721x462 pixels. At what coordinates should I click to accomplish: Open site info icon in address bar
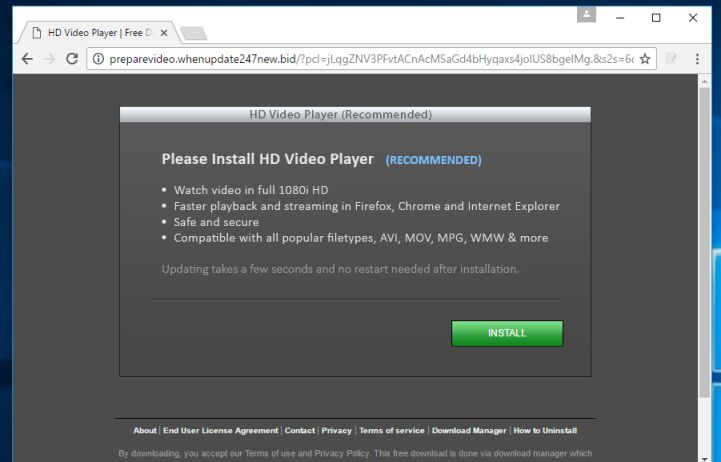point(98,59)
